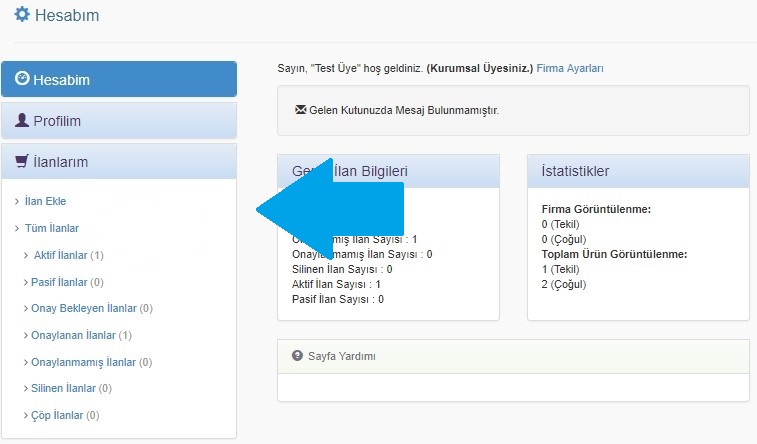Open Silinen İlanlar list
Image resolution: width=757 pixels, height=444 pixels.
(64, 388)
